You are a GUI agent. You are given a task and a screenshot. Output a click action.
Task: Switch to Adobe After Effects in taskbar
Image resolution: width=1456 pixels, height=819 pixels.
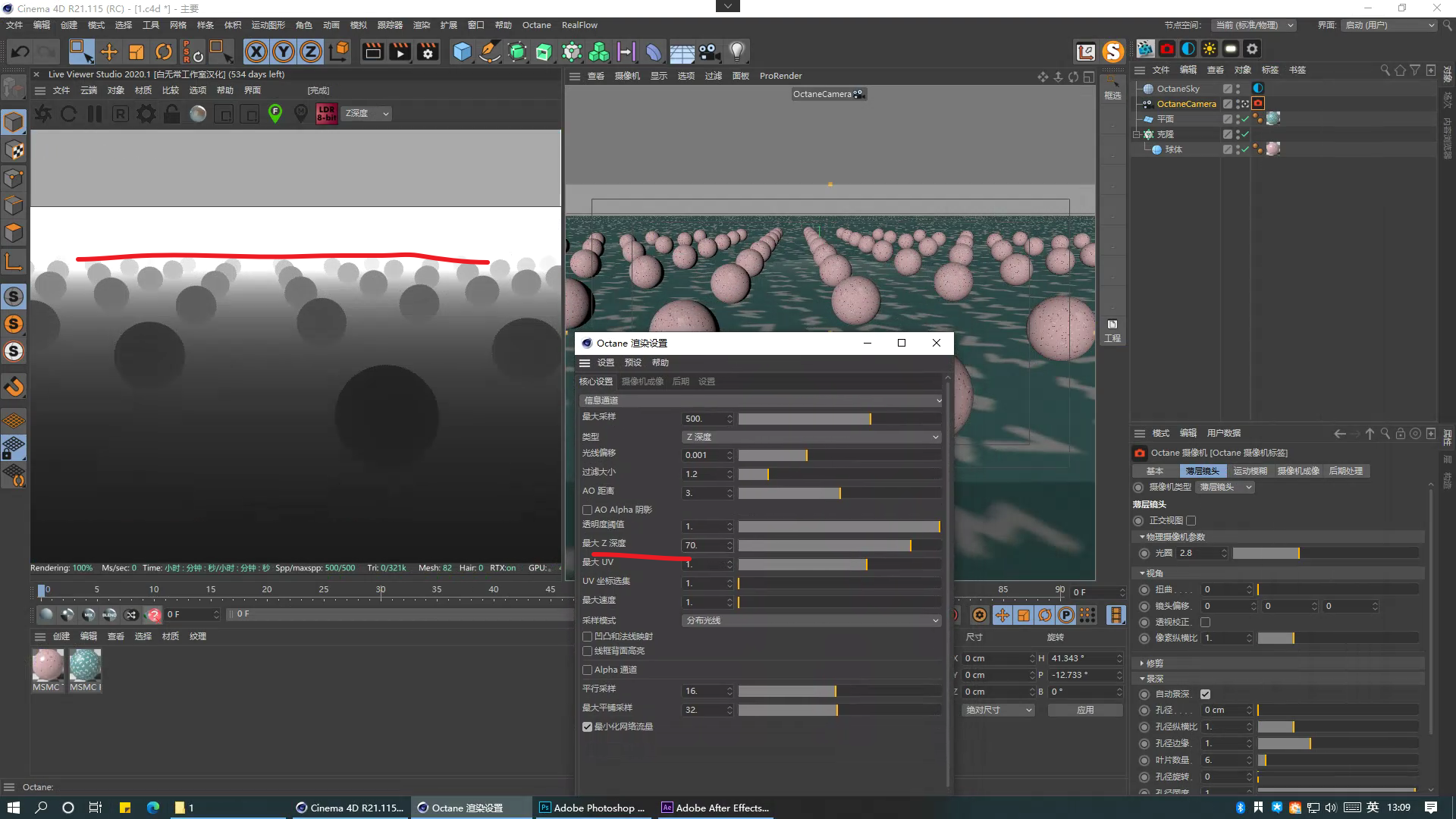click(716, 808)
